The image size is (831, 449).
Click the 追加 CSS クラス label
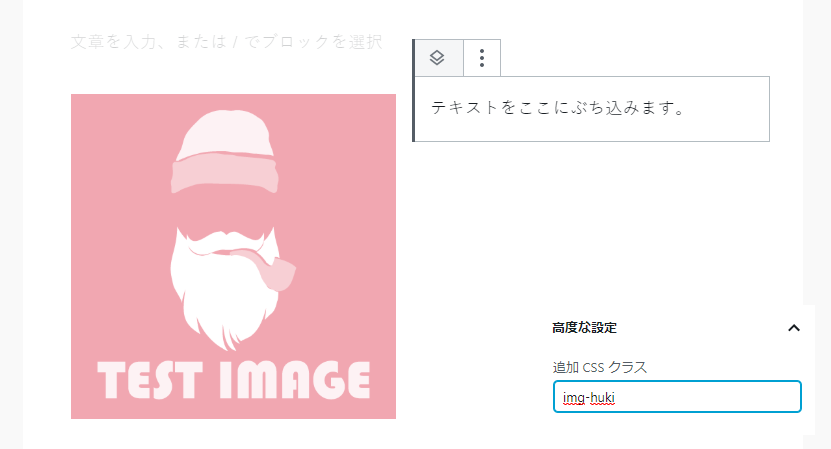coord(599,367)
